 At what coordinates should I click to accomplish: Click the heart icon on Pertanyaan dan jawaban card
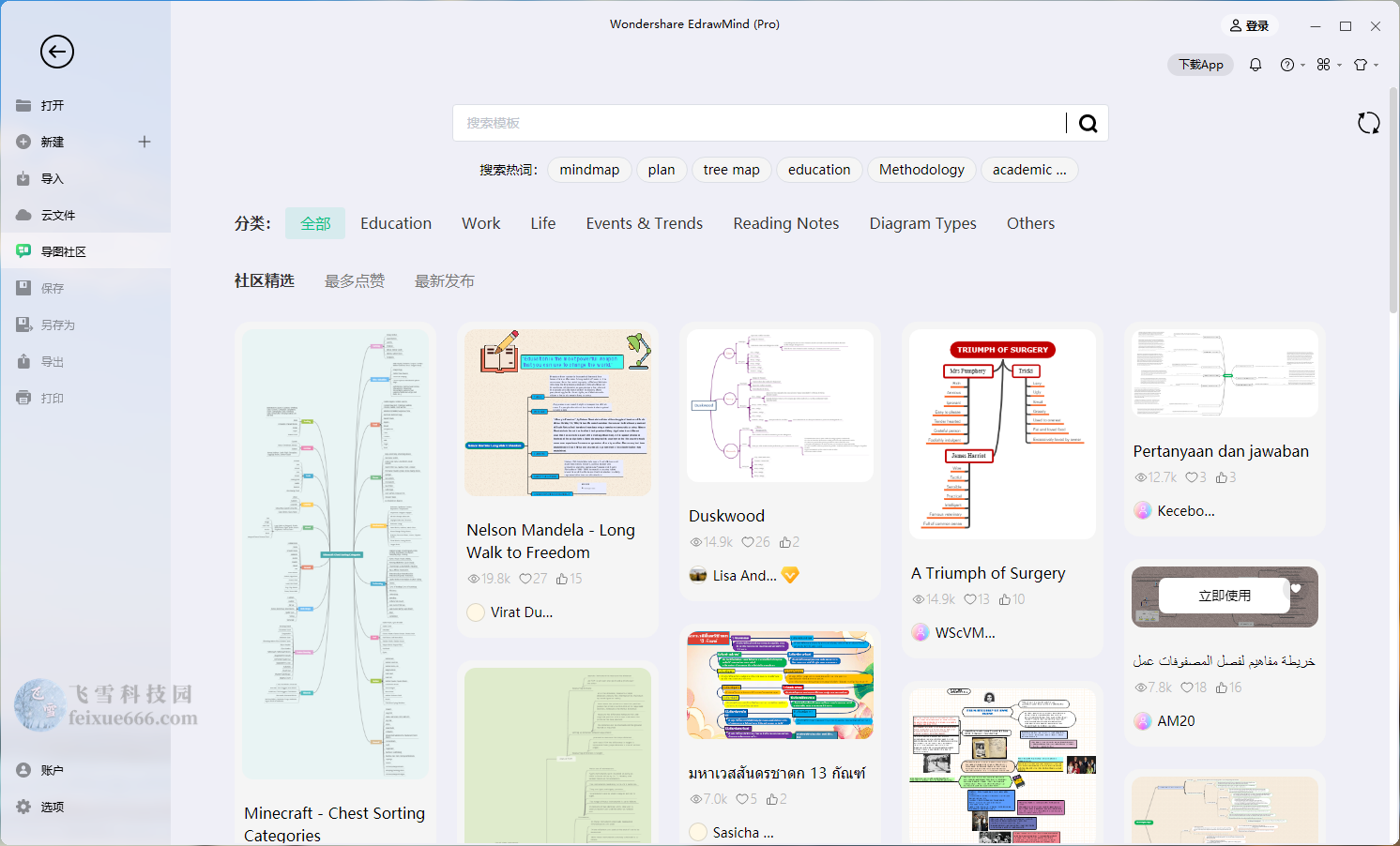pos(1191,477)
